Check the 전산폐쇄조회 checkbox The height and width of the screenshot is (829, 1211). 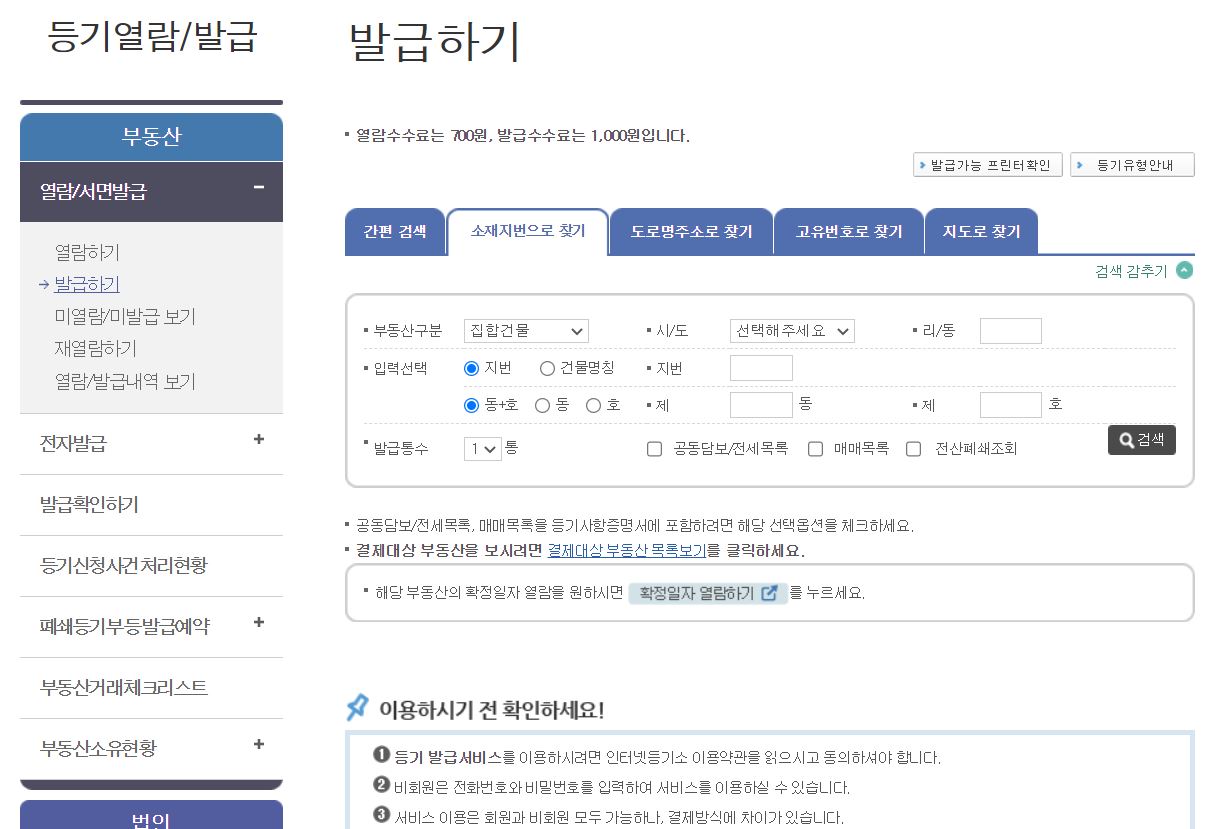tap(913, 449)
